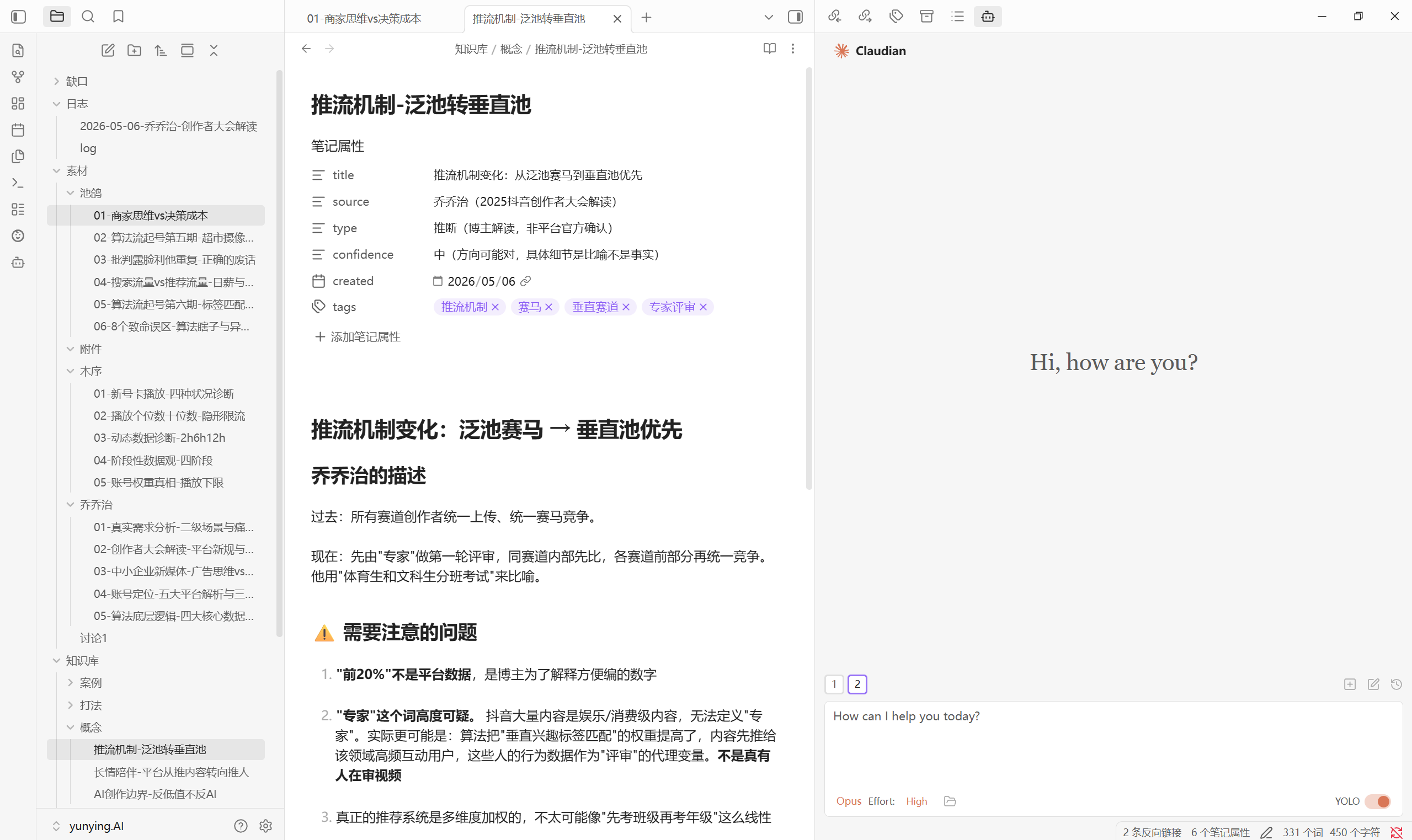Open created date link icon

[525, 281]
